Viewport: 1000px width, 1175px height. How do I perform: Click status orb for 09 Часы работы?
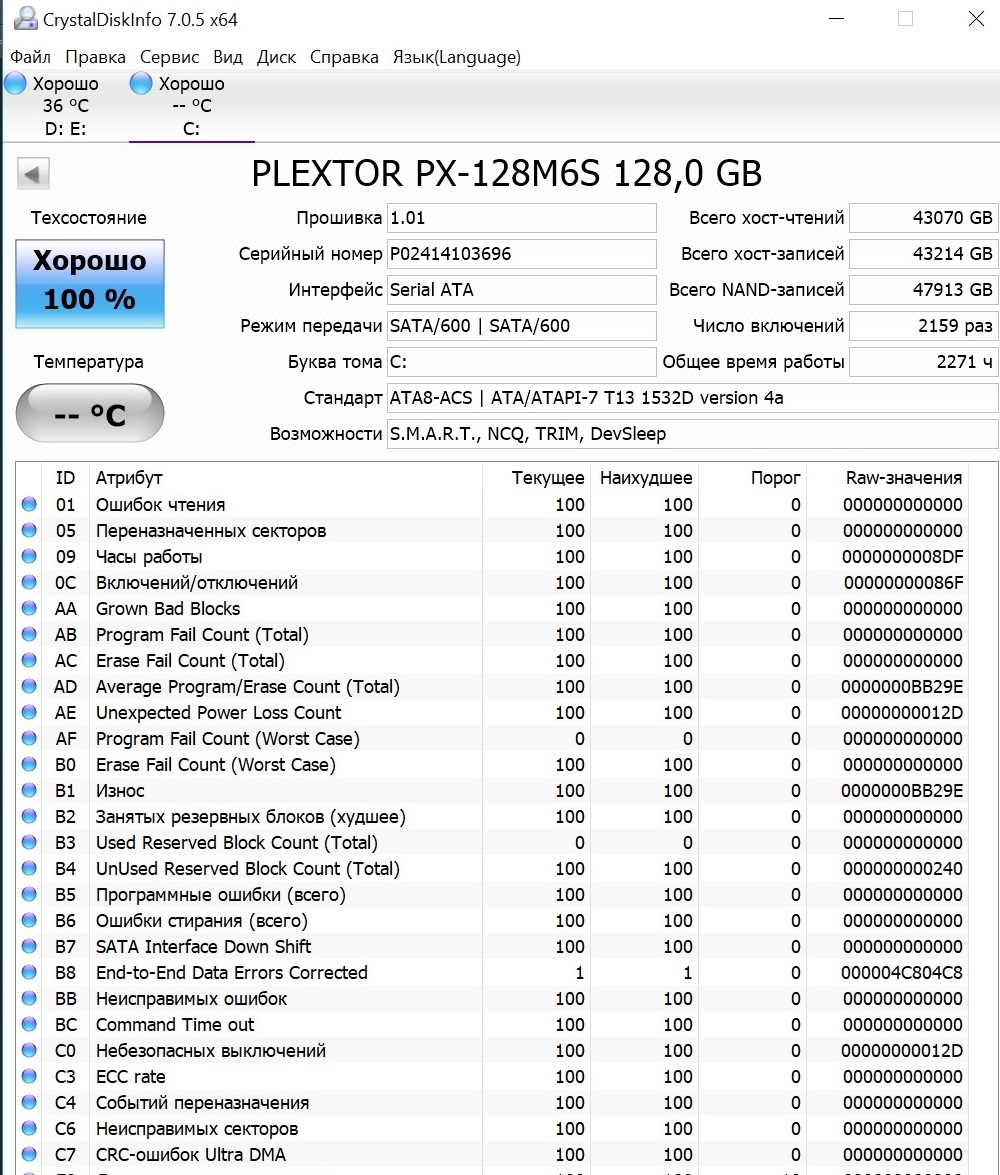point(29,556)
